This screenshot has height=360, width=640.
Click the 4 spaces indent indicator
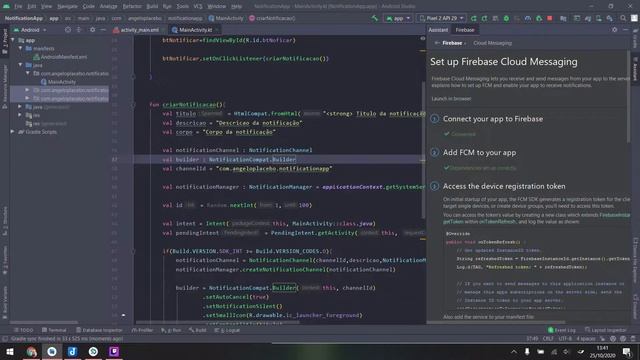pyautogui.click(x=586, y=339)
